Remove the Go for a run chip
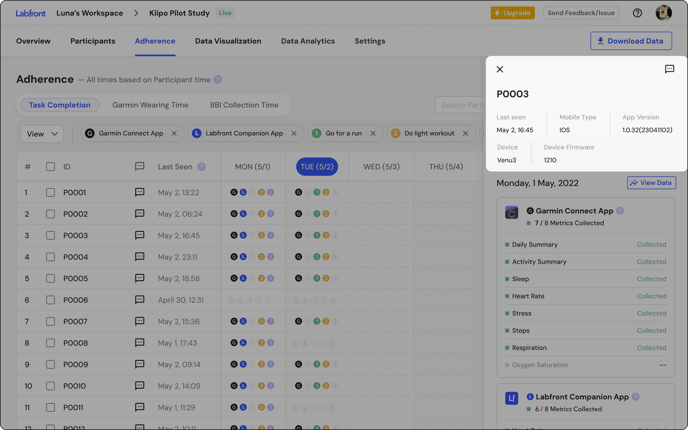This screenshot has width=688, height=430. tap(373, 133)
